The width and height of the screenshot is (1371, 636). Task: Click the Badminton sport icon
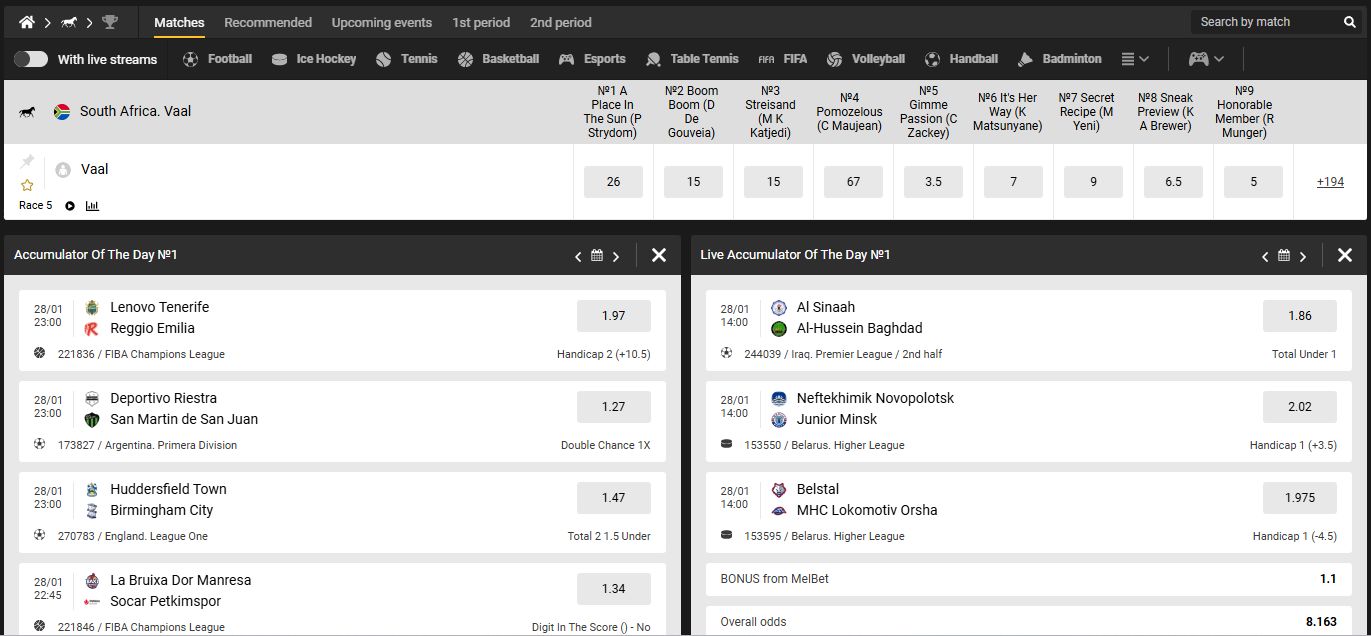coord(1024,58)
